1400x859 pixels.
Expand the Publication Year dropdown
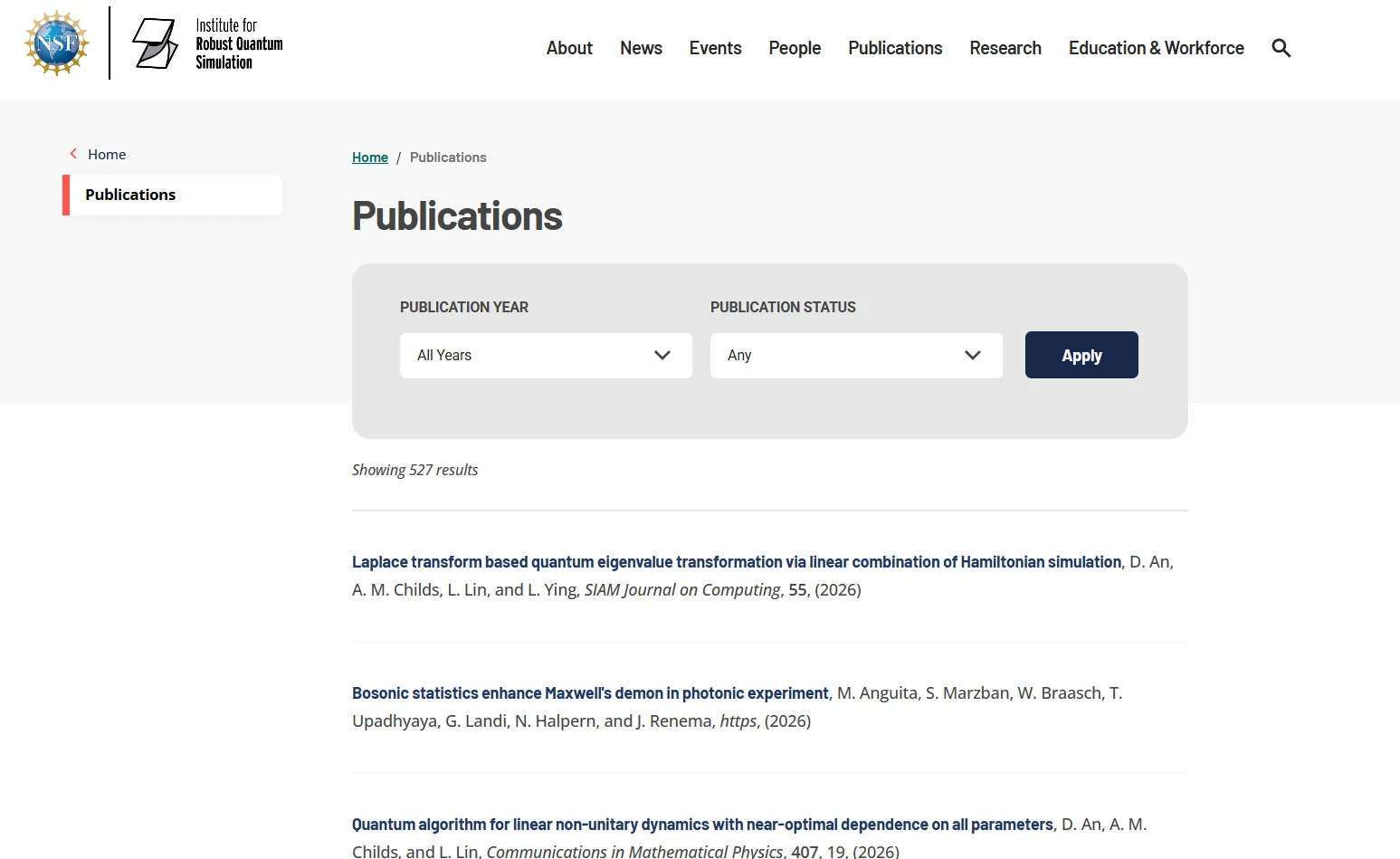coord(546,356)
